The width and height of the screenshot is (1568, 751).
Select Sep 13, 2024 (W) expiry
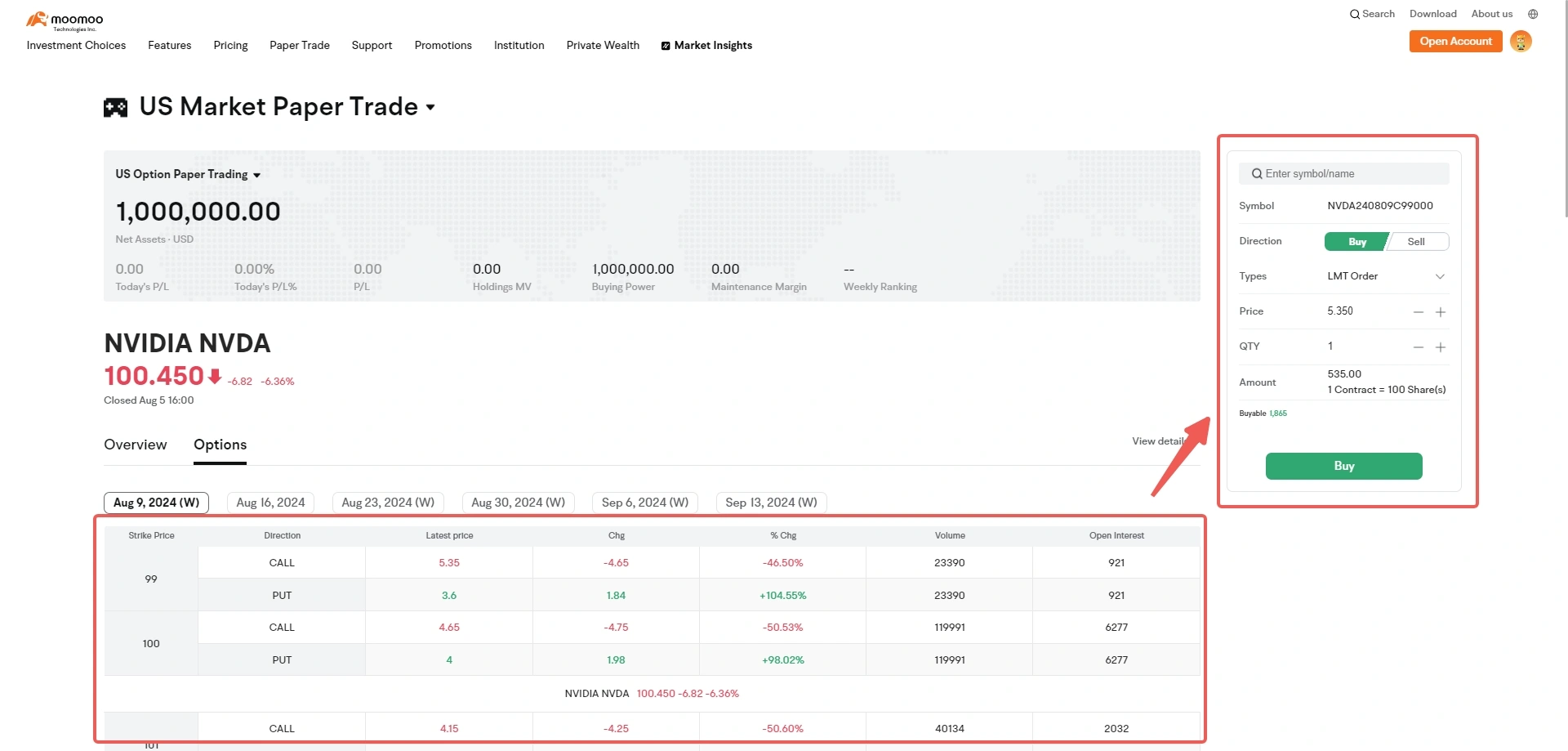(771, 503)
